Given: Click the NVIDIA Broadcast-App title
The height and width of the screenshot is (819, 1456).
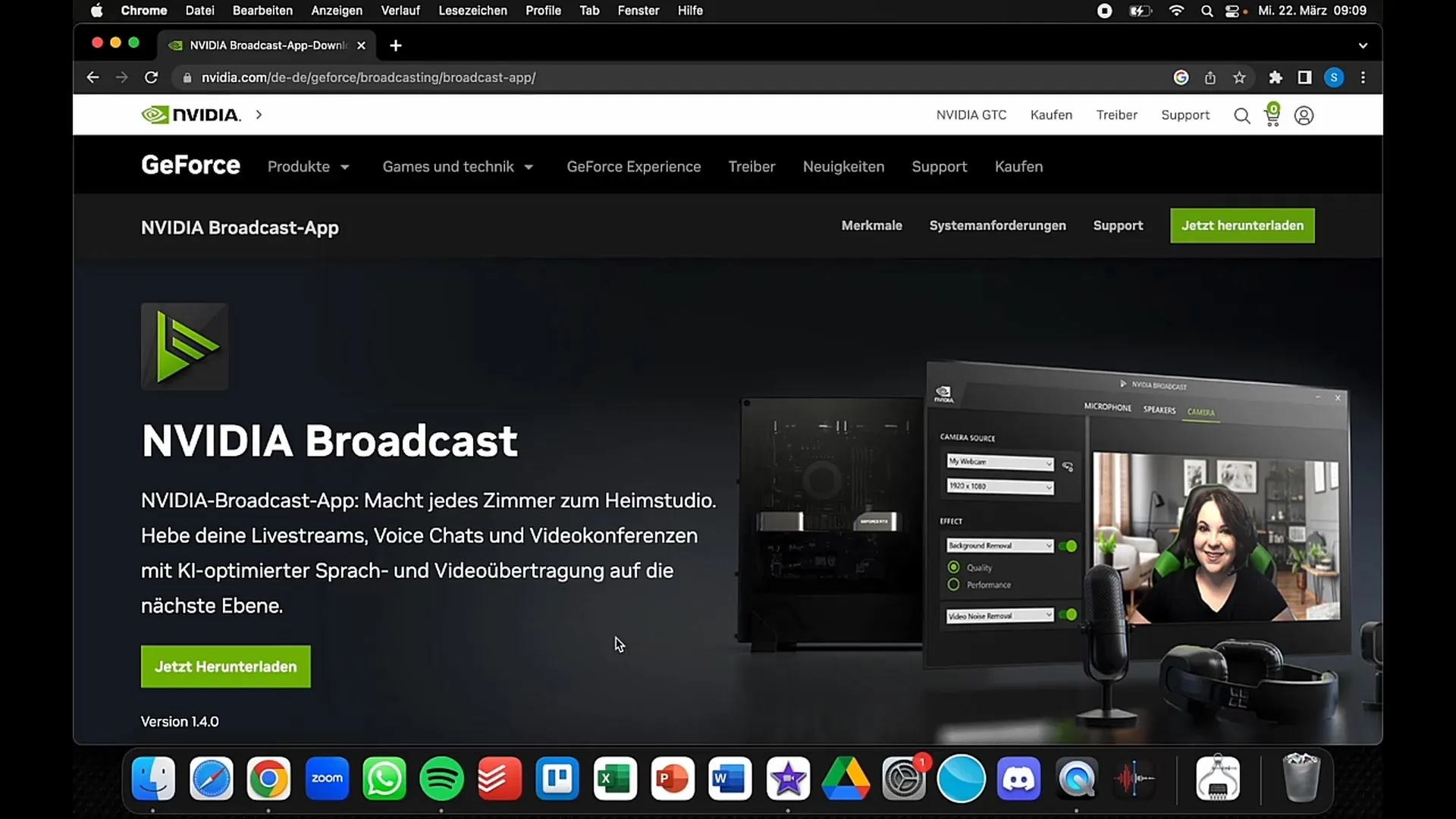Looking at the screenshot, I should click(x=240, y=227).
